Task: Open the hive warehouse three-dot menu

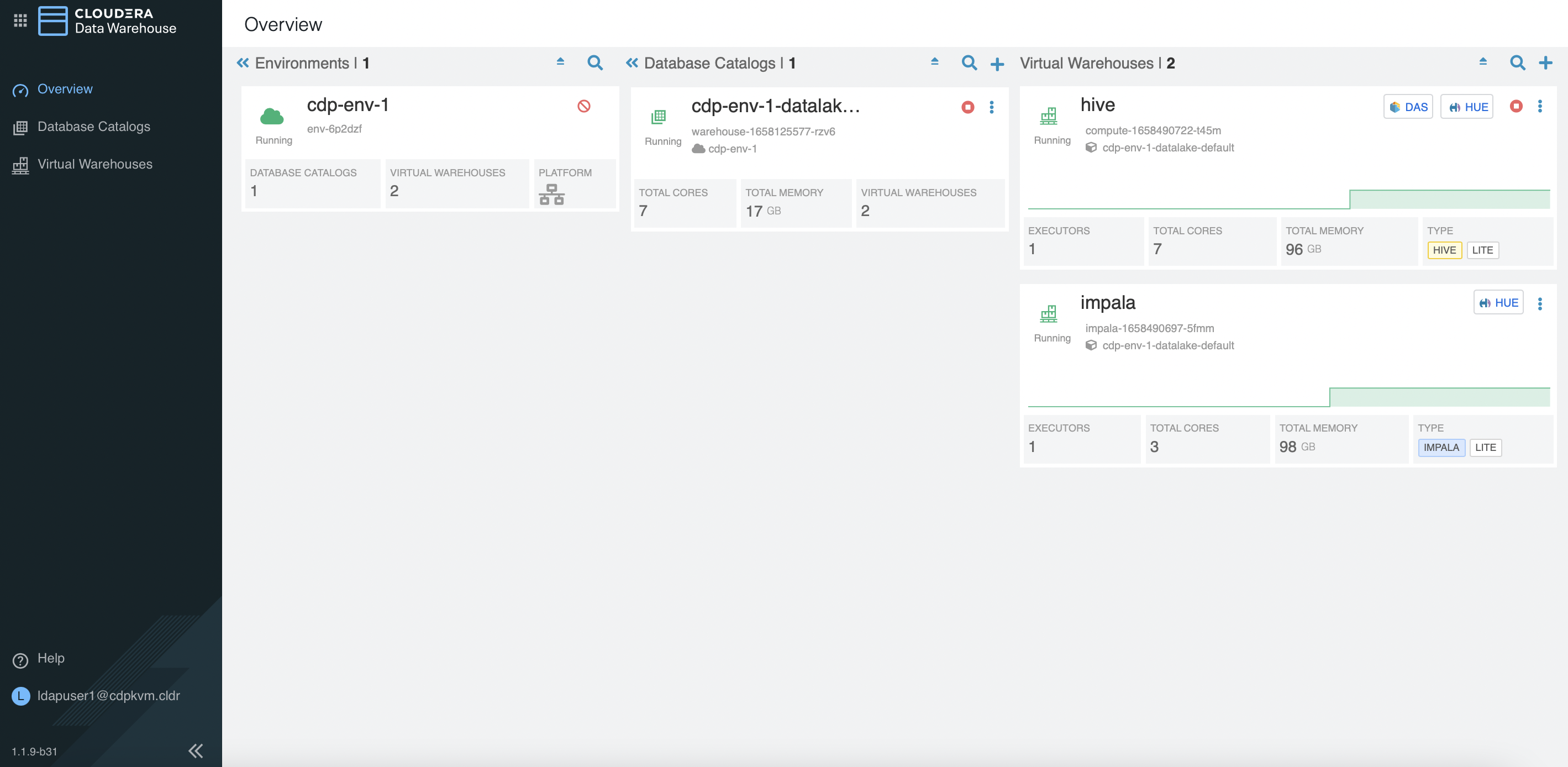Action: [1540, 107]
